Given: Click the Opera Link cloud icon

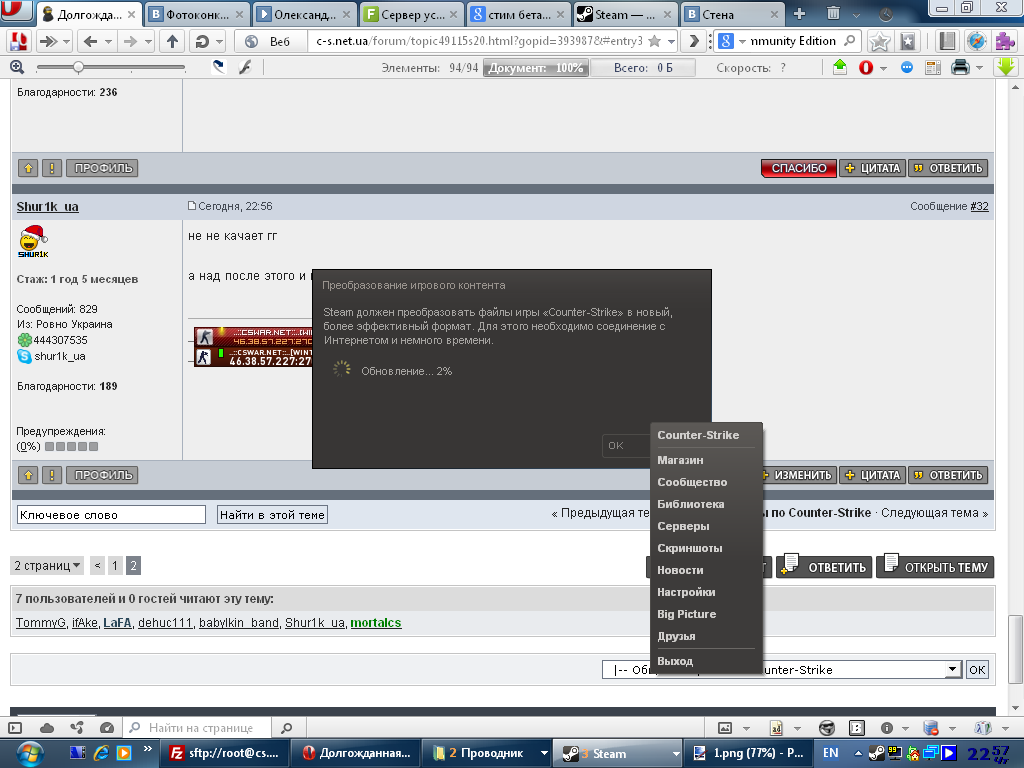Looking at the screenshot, I should 47,728.
